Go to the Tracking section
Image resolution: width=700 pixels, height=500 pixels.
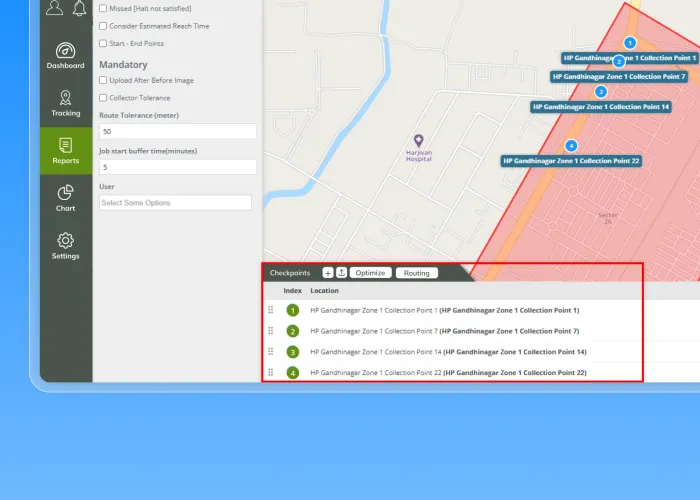65,103
